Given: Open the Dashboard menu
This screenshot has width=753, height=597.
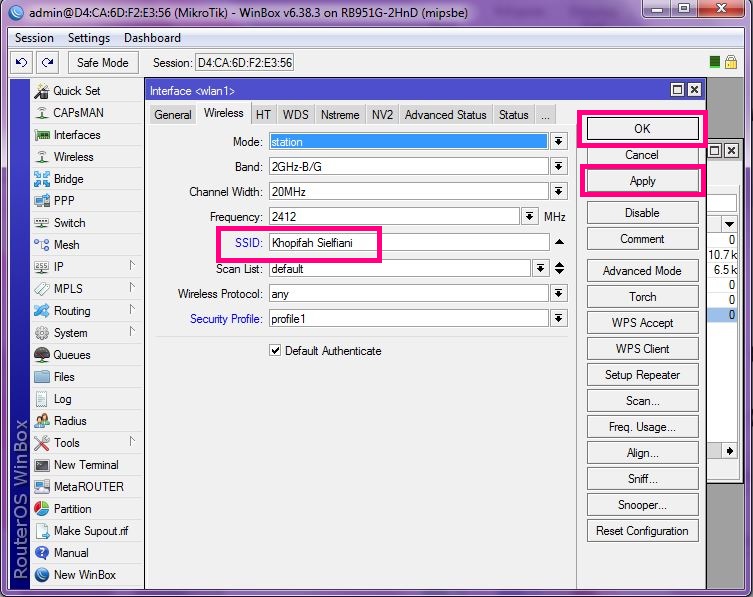Looking at the screenshot, I should coord(152,38).
